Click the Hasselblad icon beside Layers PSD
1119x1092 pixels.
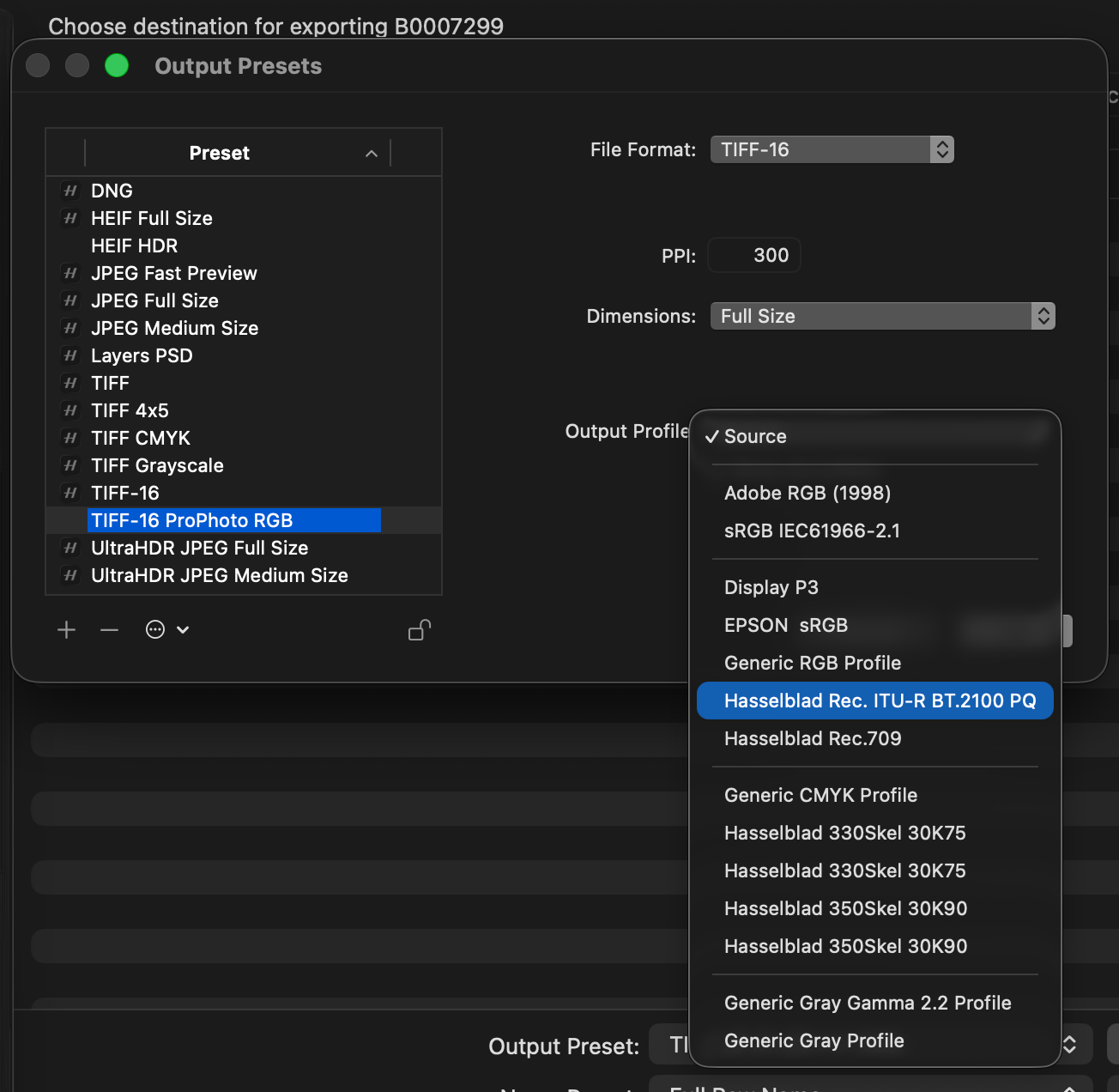coord(70,355)
